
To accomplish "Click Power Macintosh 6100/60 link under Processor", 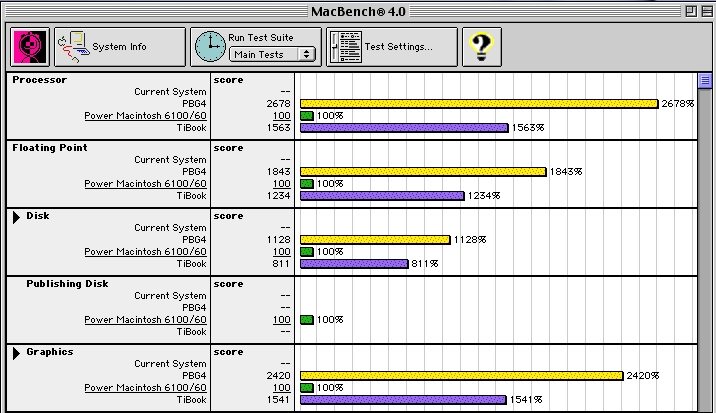I will (145, 116).
